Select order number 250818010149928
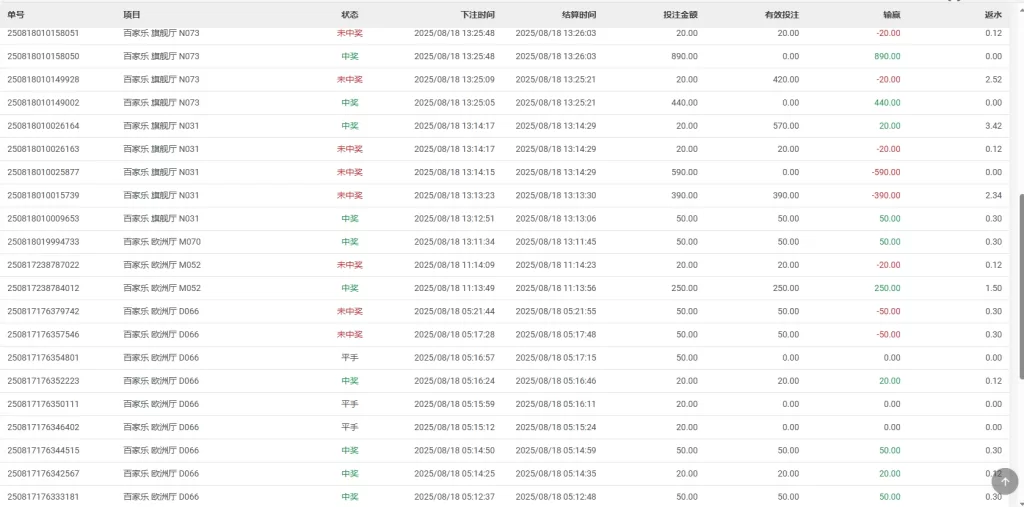Screen dimensions: 1024x507 coord(44,80)
